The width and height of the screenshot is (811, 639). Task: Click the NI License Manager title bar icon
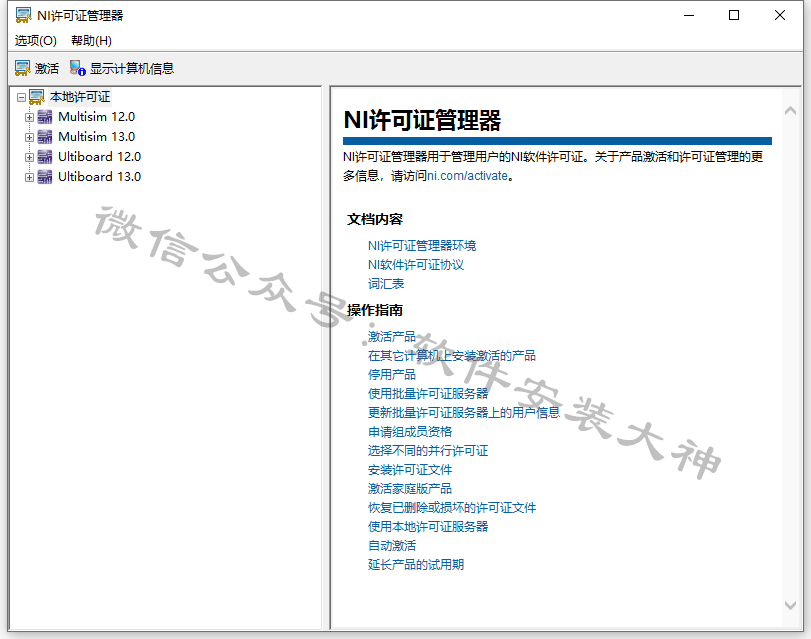tap(23, 15)
